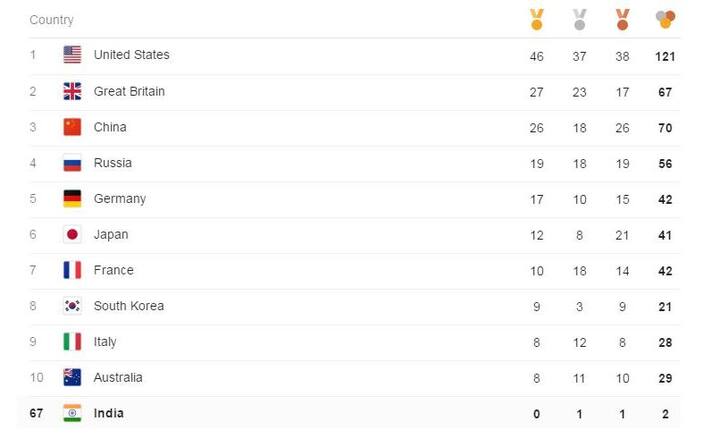Open the France country entry

pyautogui.click(x=354, y=271)
